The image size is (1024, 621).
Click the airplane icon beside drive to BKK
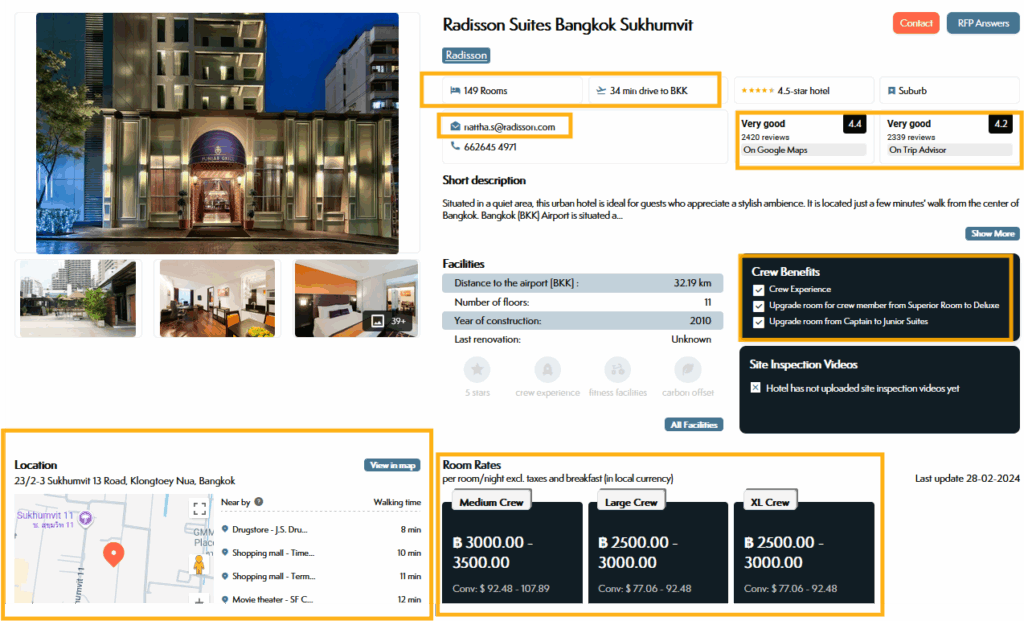tap(601, 91)
